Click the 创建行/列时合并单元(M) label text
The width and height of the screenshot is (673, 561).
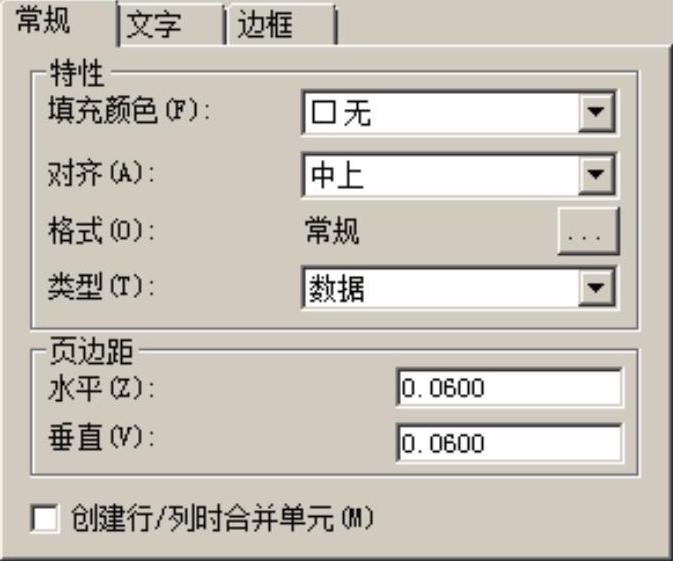pyautogui.click(x=222, y=518)
